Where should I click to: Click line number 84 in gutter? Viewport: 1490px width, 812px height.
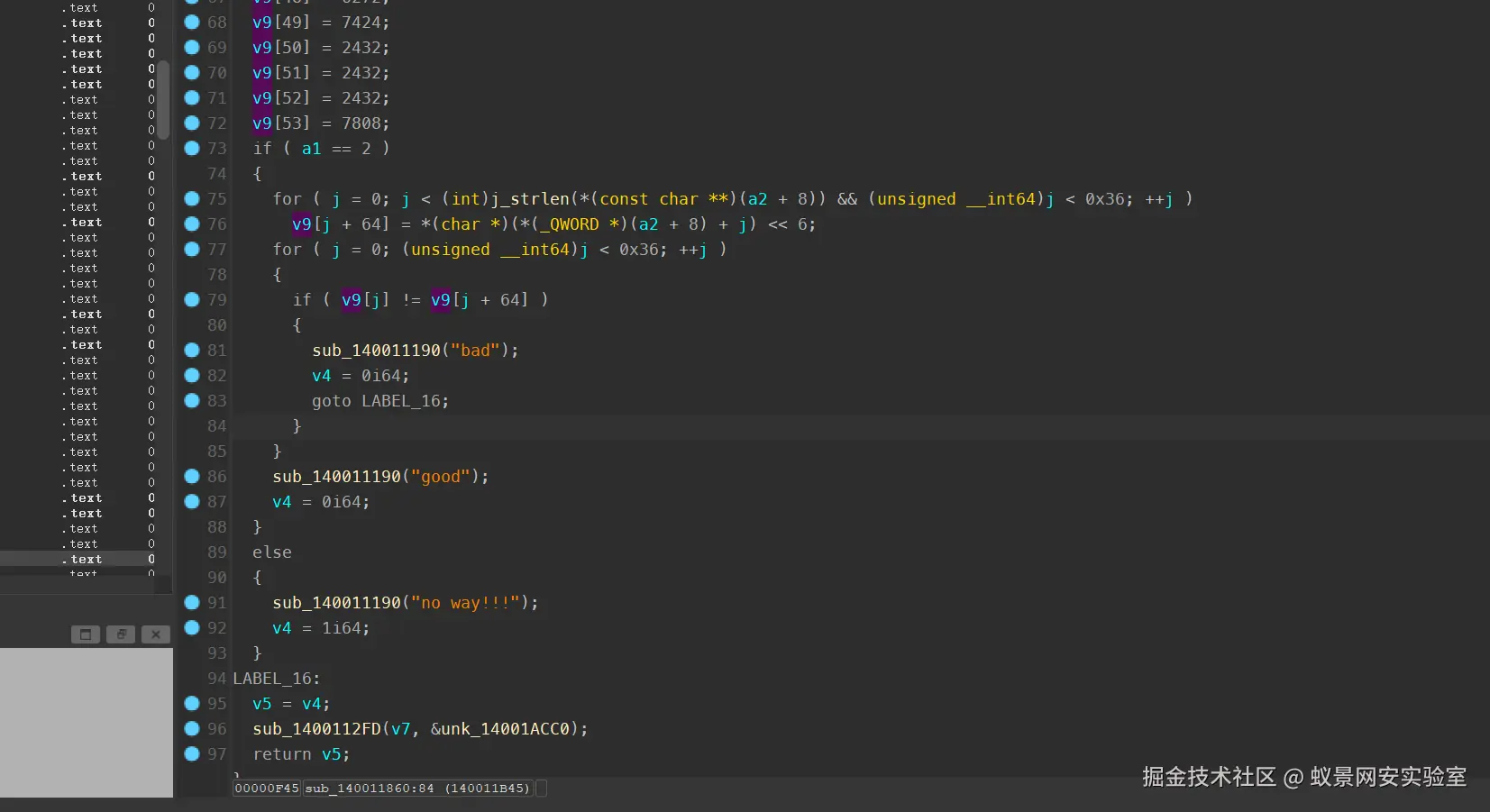click(x=217, y=425)
